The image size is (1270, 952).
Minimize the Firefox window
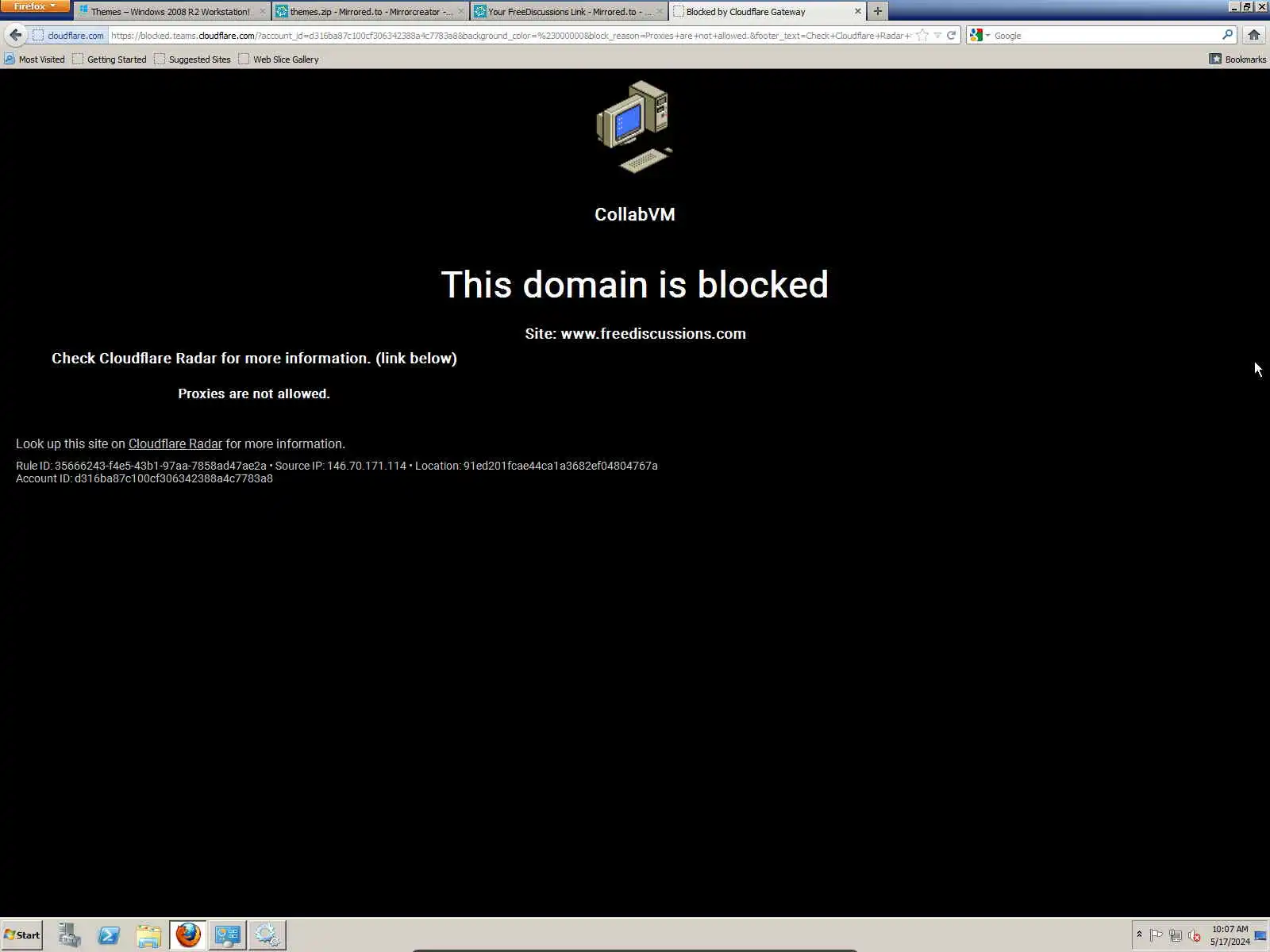coord(1234,6)
